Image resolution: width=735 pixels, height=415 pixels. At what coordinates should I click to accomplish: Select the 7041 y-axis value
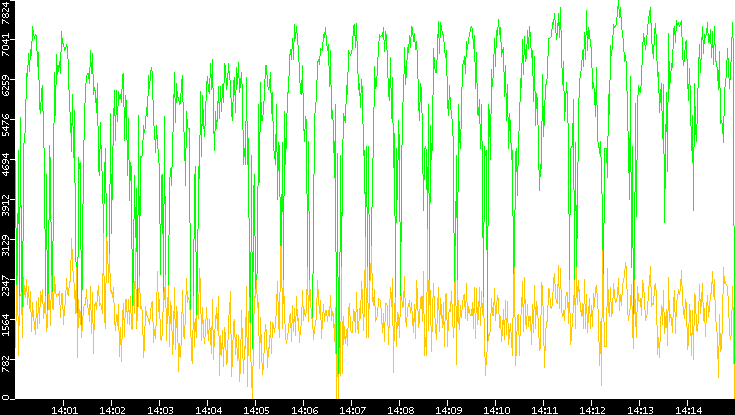5,45
